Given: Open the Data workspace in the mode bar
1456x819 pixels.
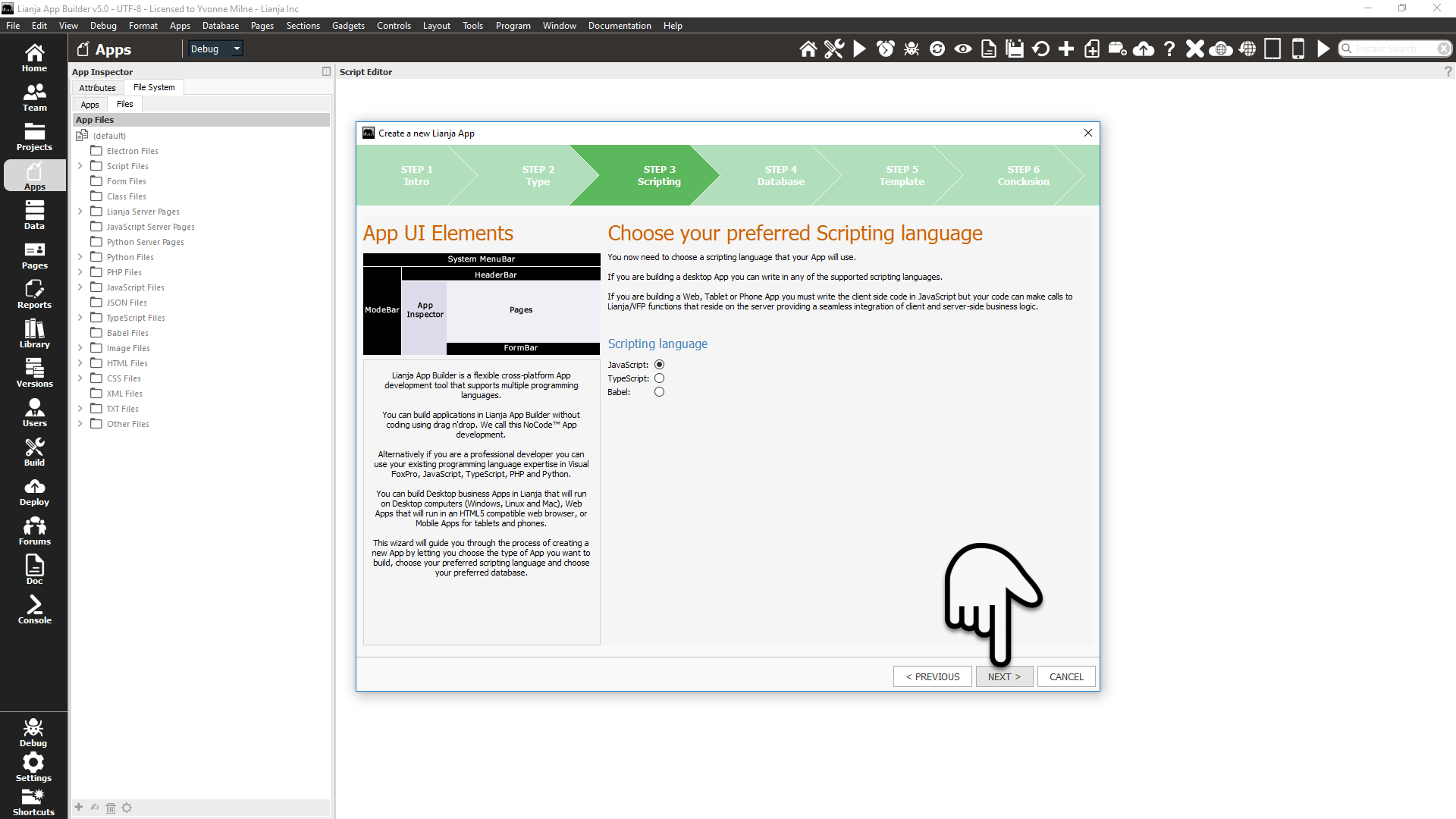Looking at the screenshot, I should 34,215.
